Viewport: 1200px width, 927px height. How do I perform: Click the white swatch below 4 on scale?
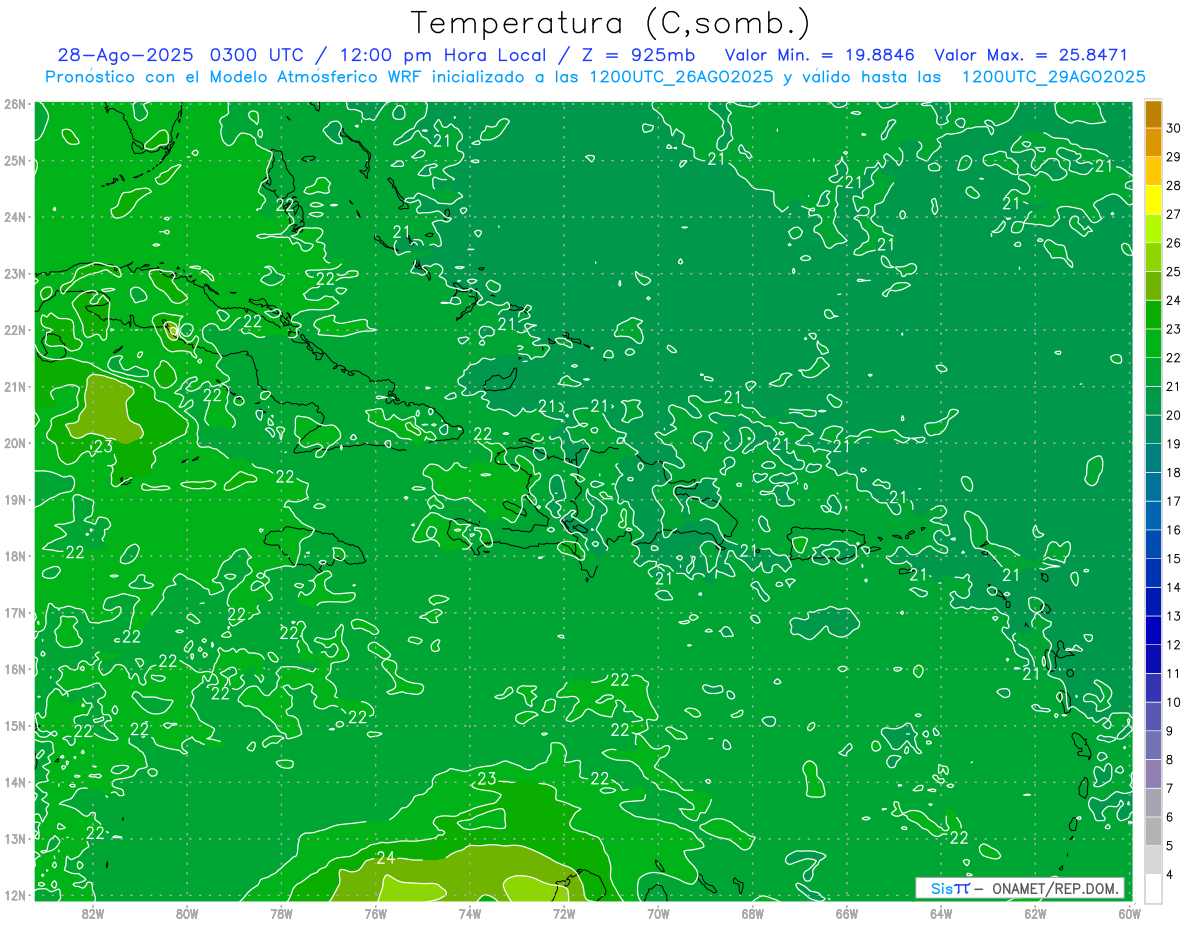coord(1153,888)
